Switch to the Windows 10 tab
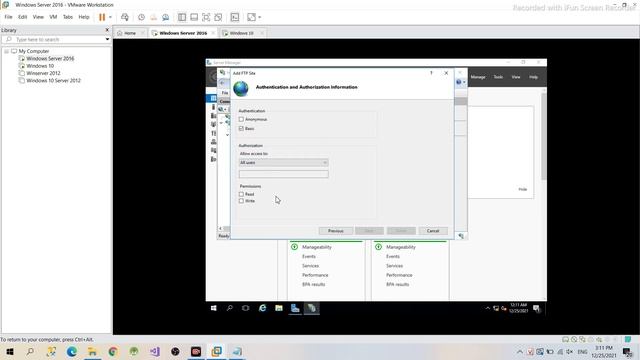 (241, 33)
